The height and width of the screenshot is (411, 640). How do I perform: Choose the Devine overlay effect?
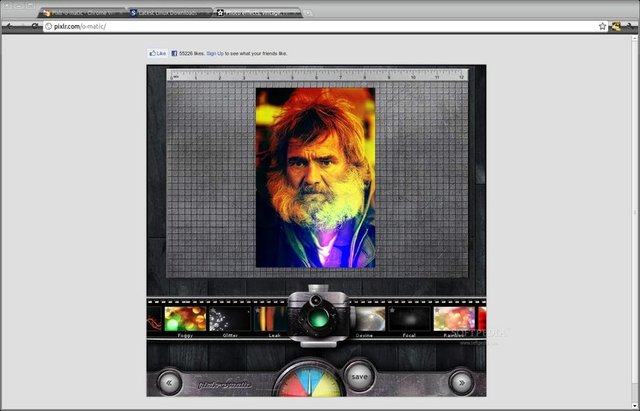pos(364,319)
